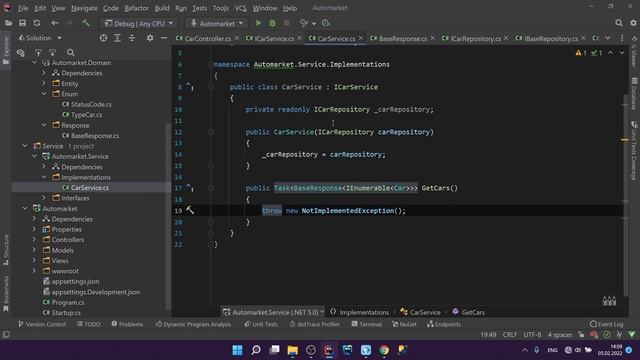640x360 pixels.
Task: Close the ICarService.cs tab
Action: click(299, 38)
